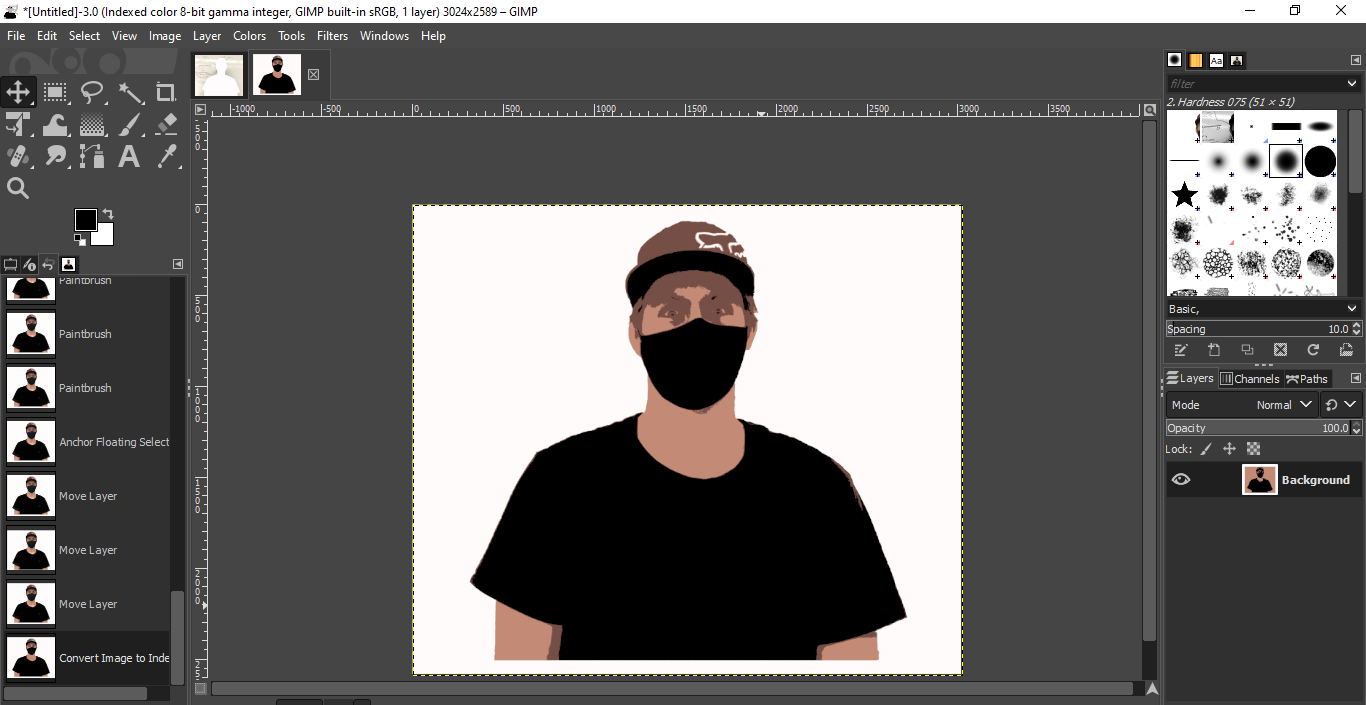Select the Crop tool
Screen dimensions: 1366x705
click(x=166, y=93)
